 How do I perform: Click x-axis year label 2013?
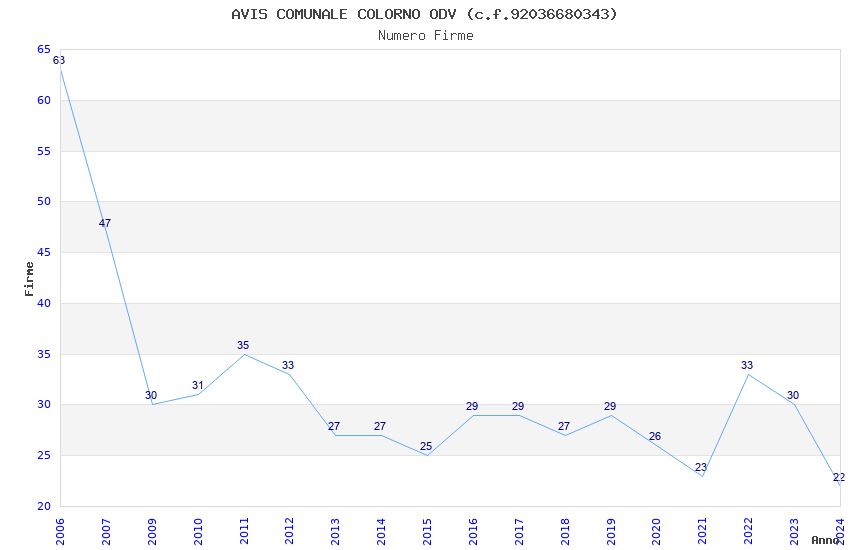pyautogui.click(x=335, y=531)
